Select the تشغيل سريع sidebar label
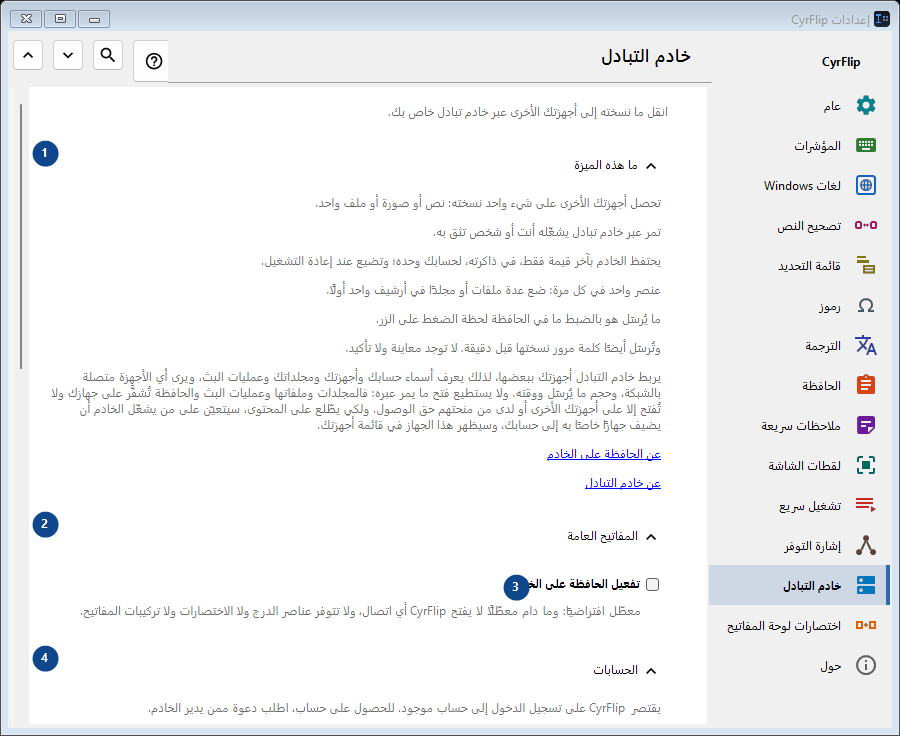This screenshot has height=736, width=900. [x=810, y=506]
